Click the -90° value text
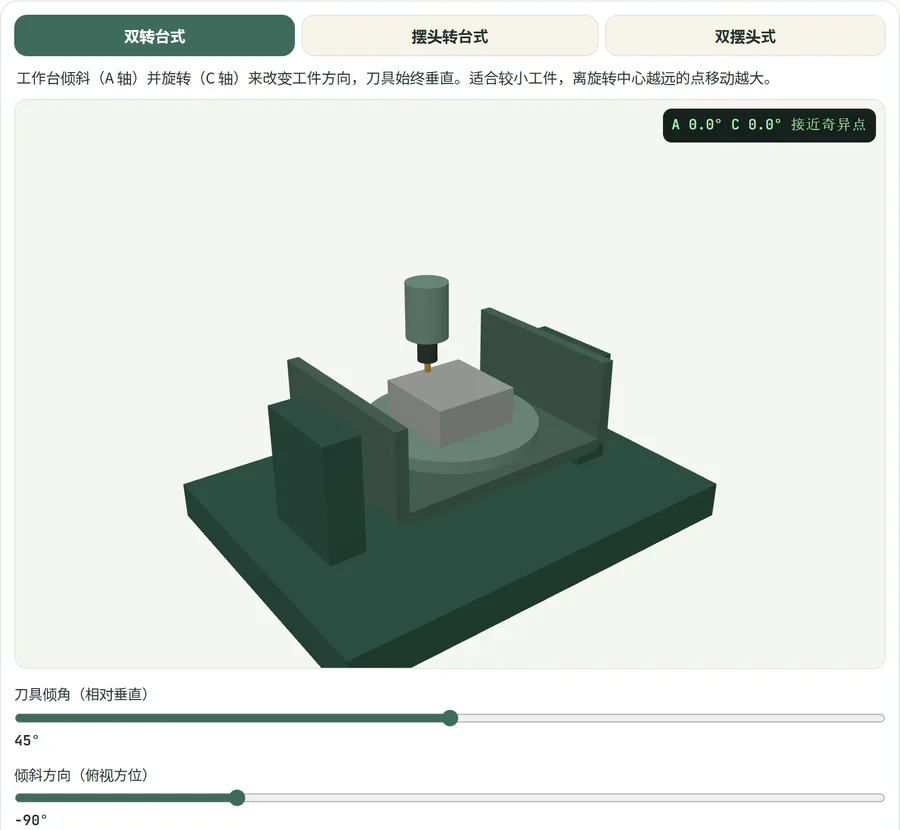The width and height of the screenshot is (900, 830). (x=31, y=820)
